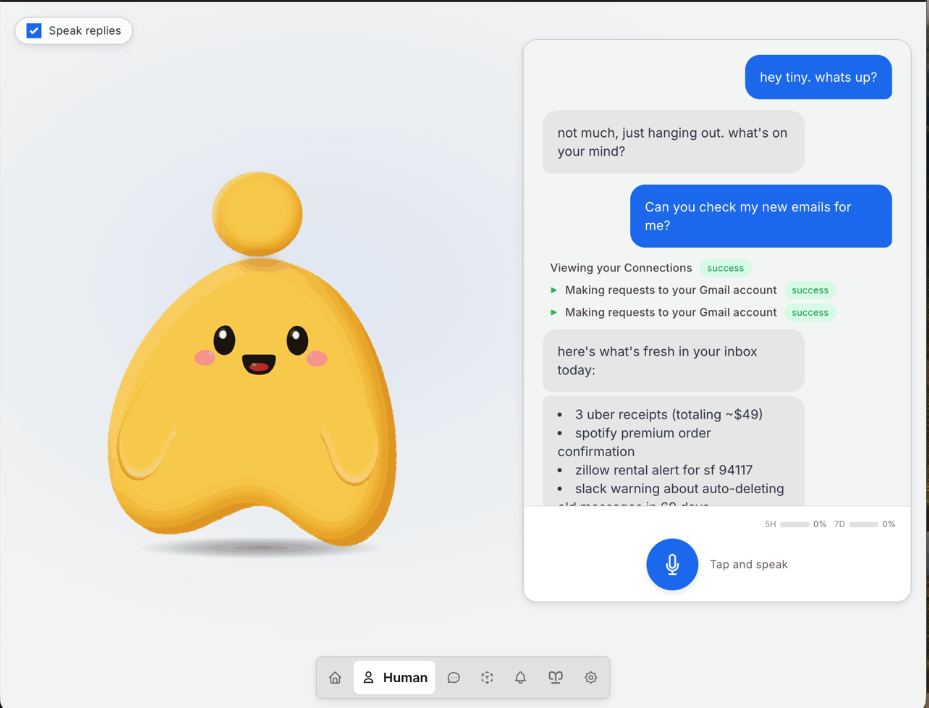Click the 5H usage progress bar
929x708 pixels.
coord(795,524)
